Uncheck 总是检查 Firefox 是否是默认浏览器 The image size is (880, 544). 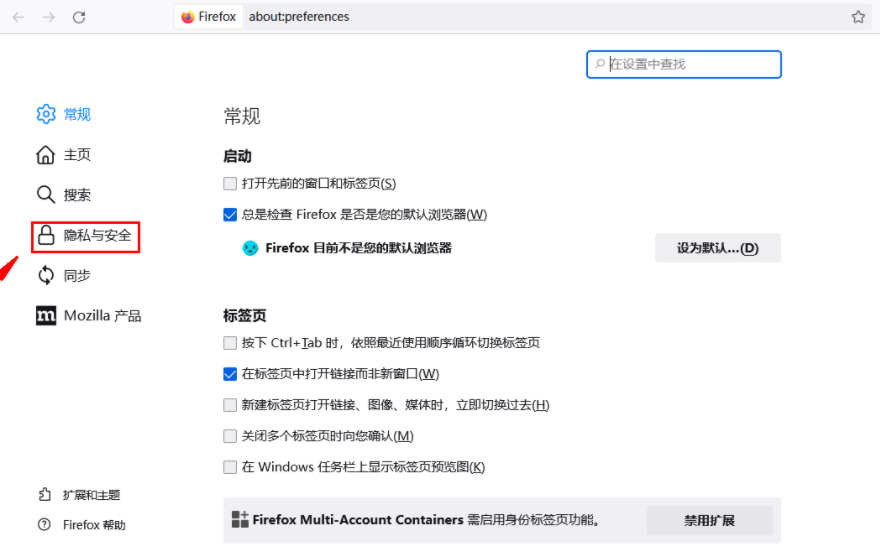tap(231, 214)
